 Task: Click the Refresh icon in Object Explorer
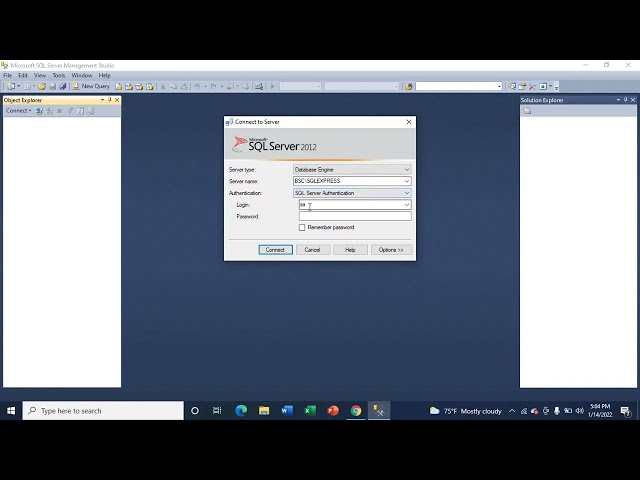pyautogui.click(x=80, y=111)
